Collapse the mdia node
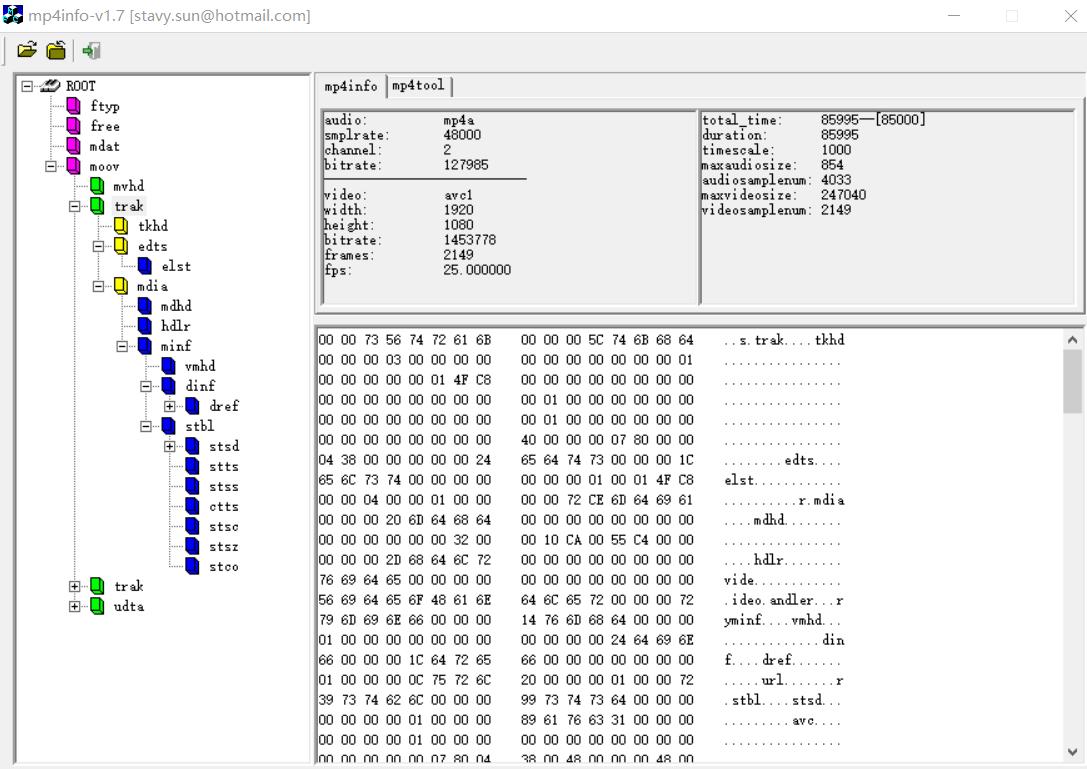 pos(98,286)
